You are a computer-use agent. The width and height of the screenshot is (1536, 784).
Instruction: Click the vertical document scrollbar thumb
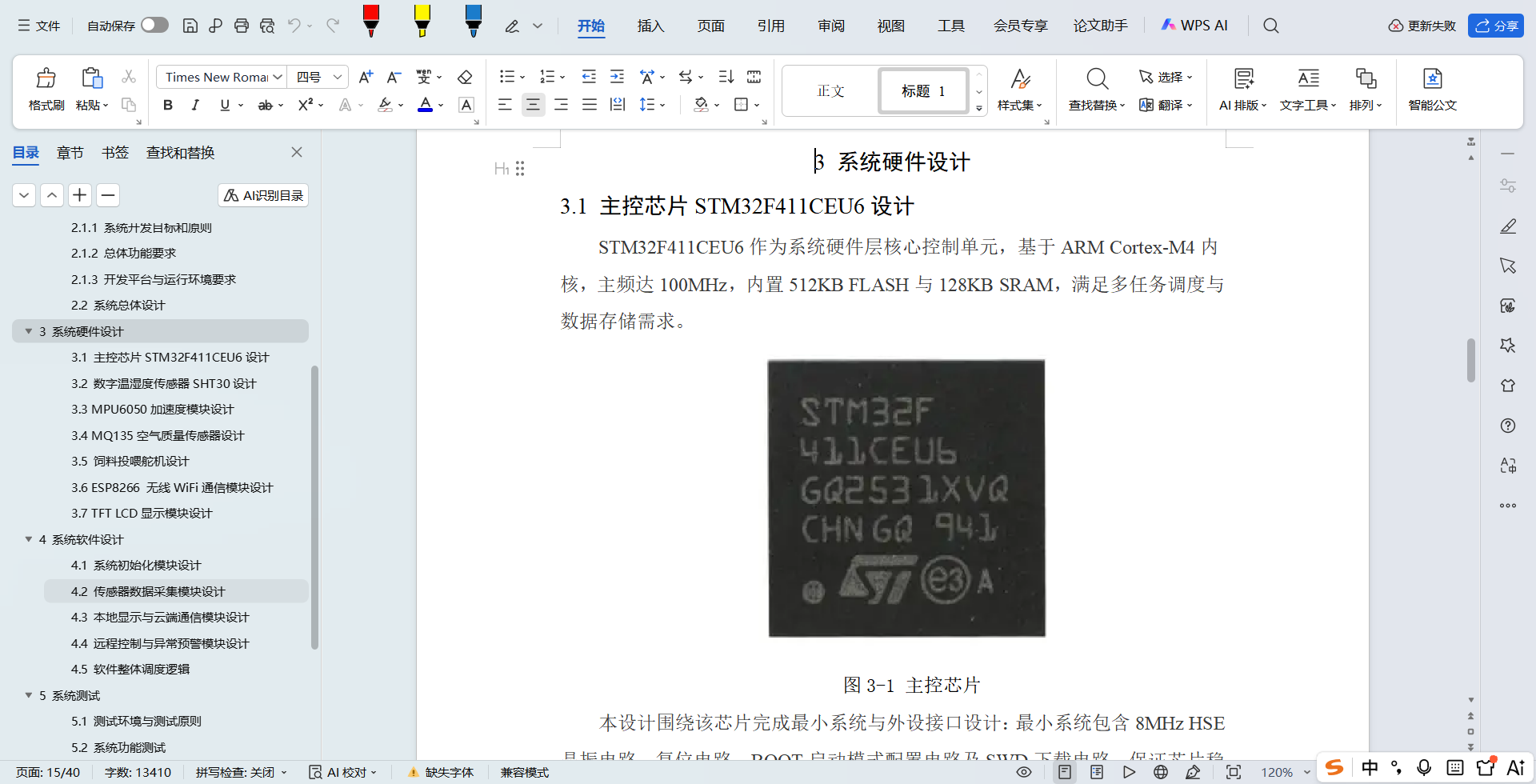tap(1470, 360)
